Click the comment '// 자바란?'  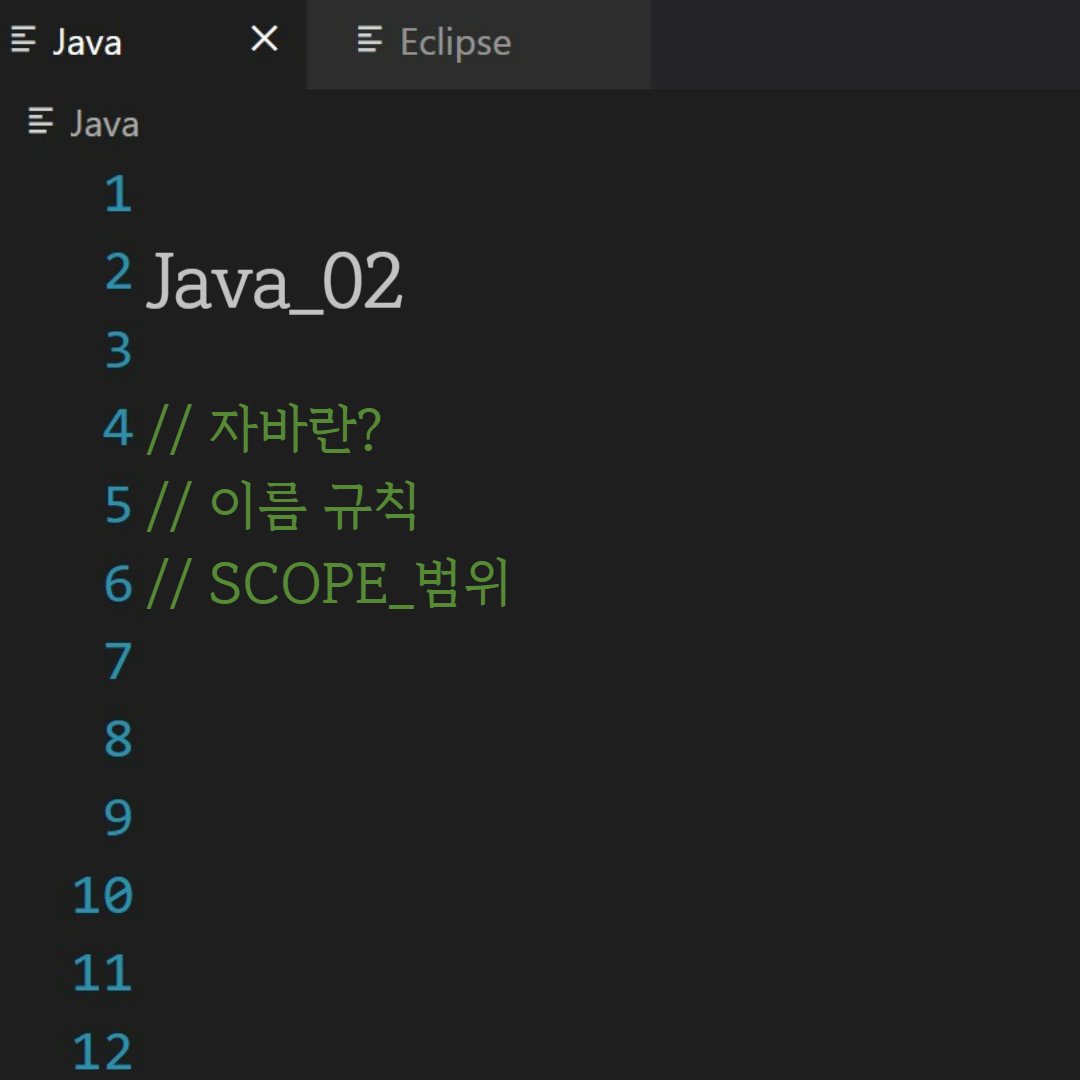click(x=264, y=429)
